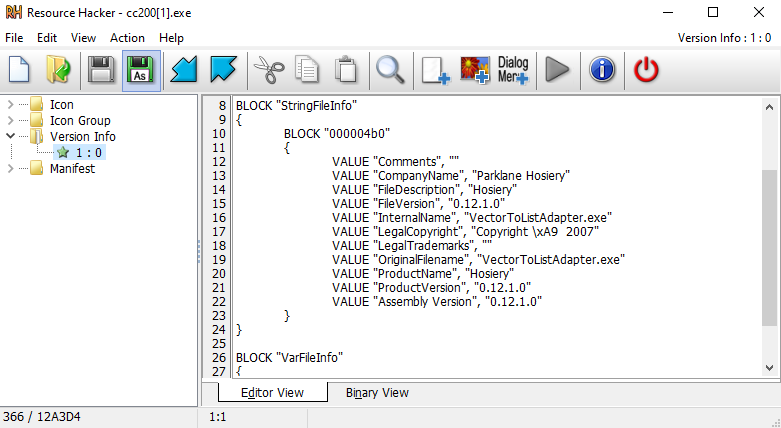Click the editor scrollbar down arrow
This screenshot has height=428, width=781.
770,368
